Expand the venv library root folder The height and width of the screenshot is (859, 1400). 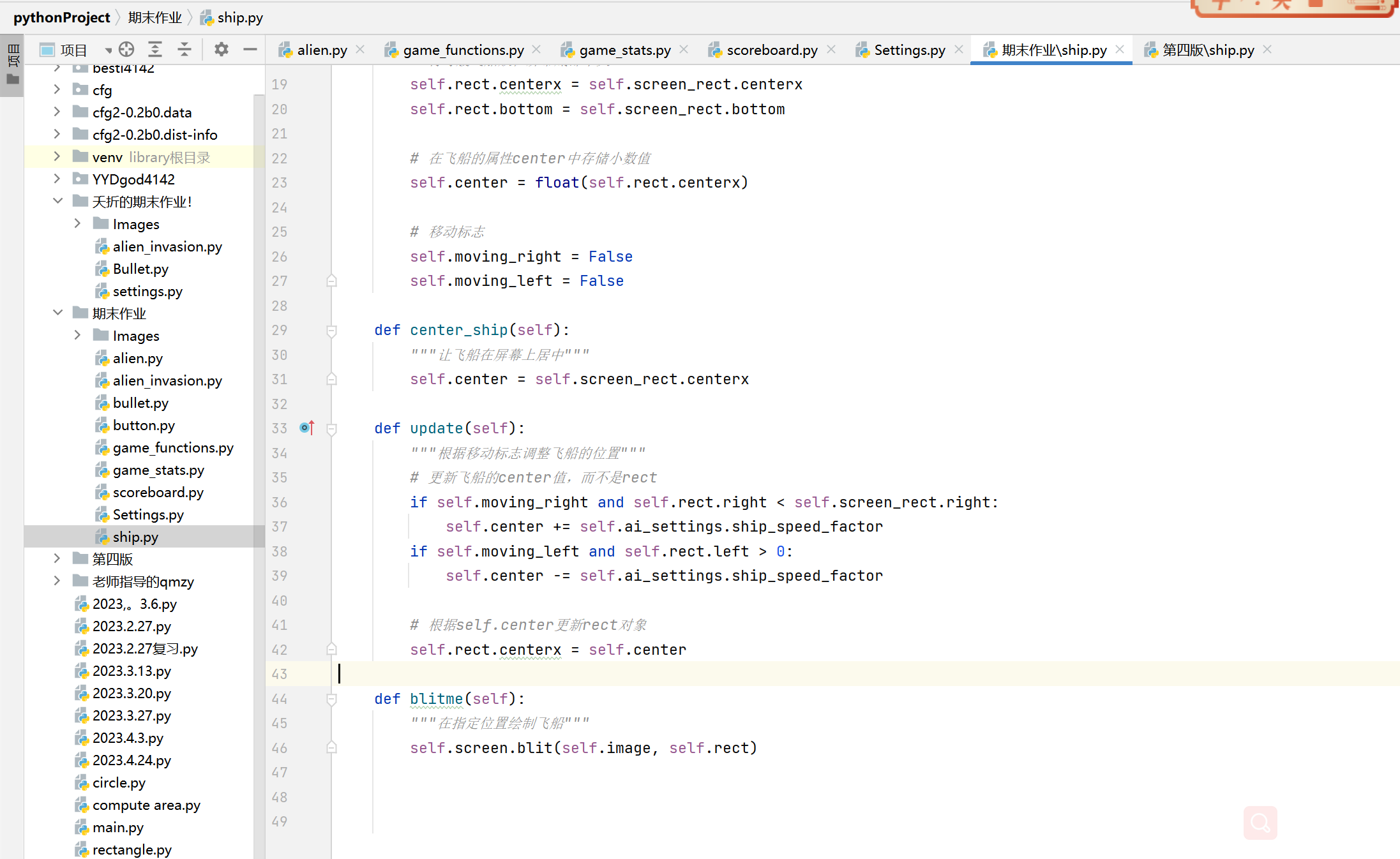pos(57,156)
